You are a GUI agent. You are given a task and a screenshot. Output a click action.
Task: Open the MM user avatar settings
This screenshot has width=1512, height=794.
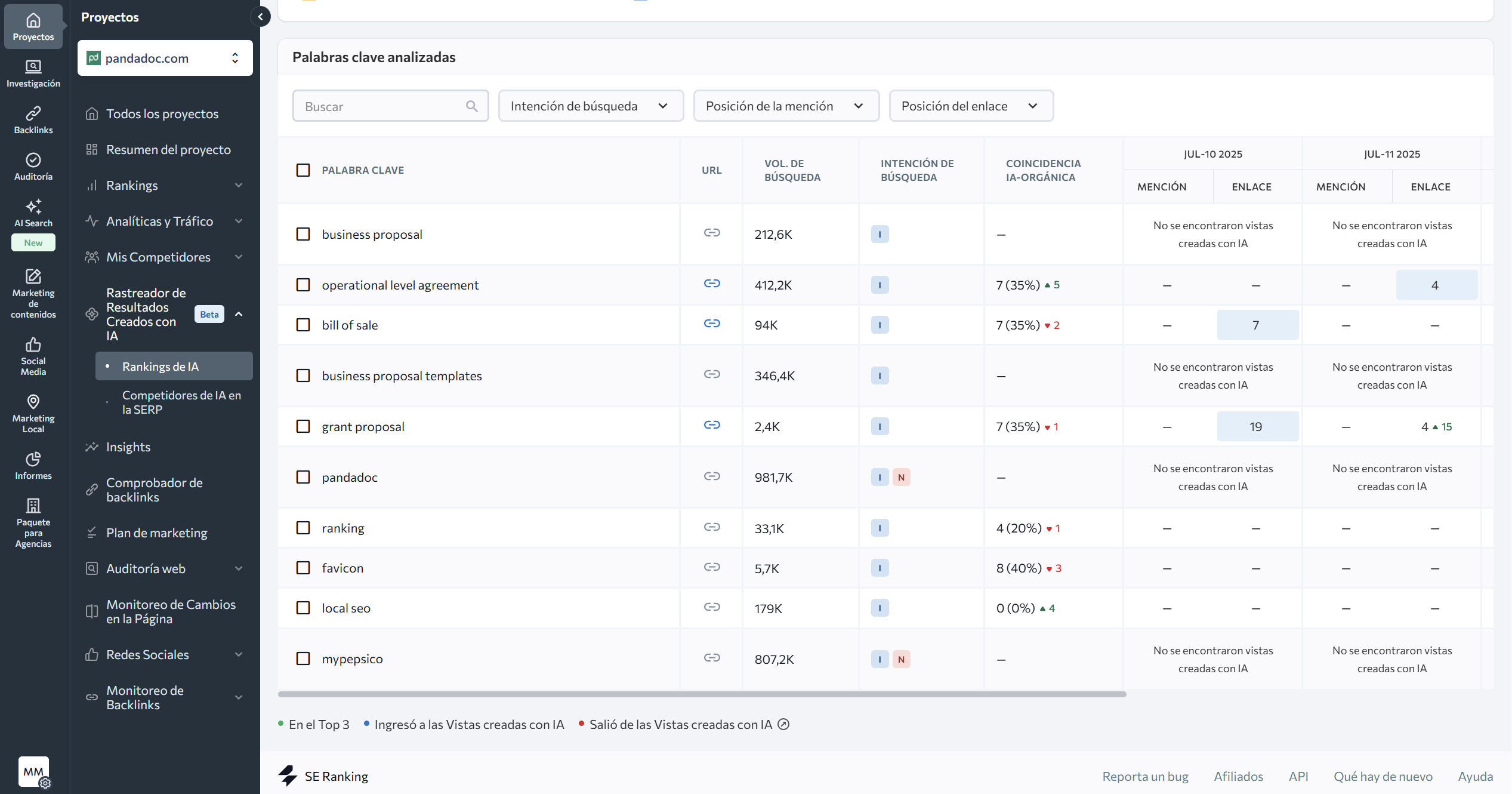pyautogui.click(x=34, y=772)
